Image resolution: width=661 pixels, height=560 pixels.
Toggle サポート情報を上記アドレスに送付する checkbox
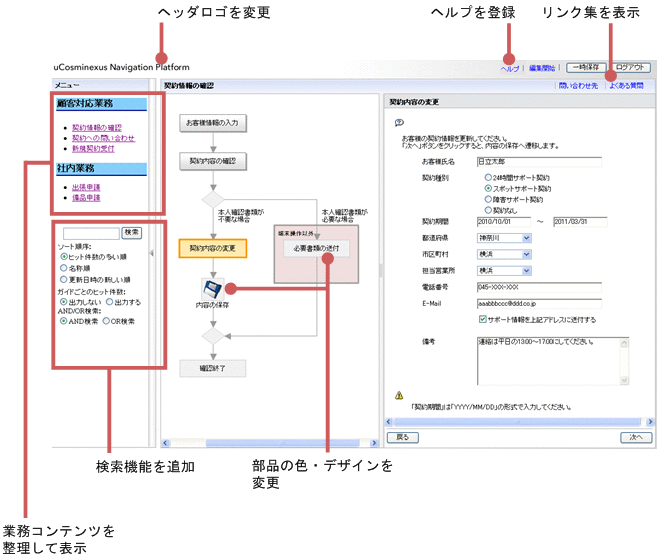[483, 319]
